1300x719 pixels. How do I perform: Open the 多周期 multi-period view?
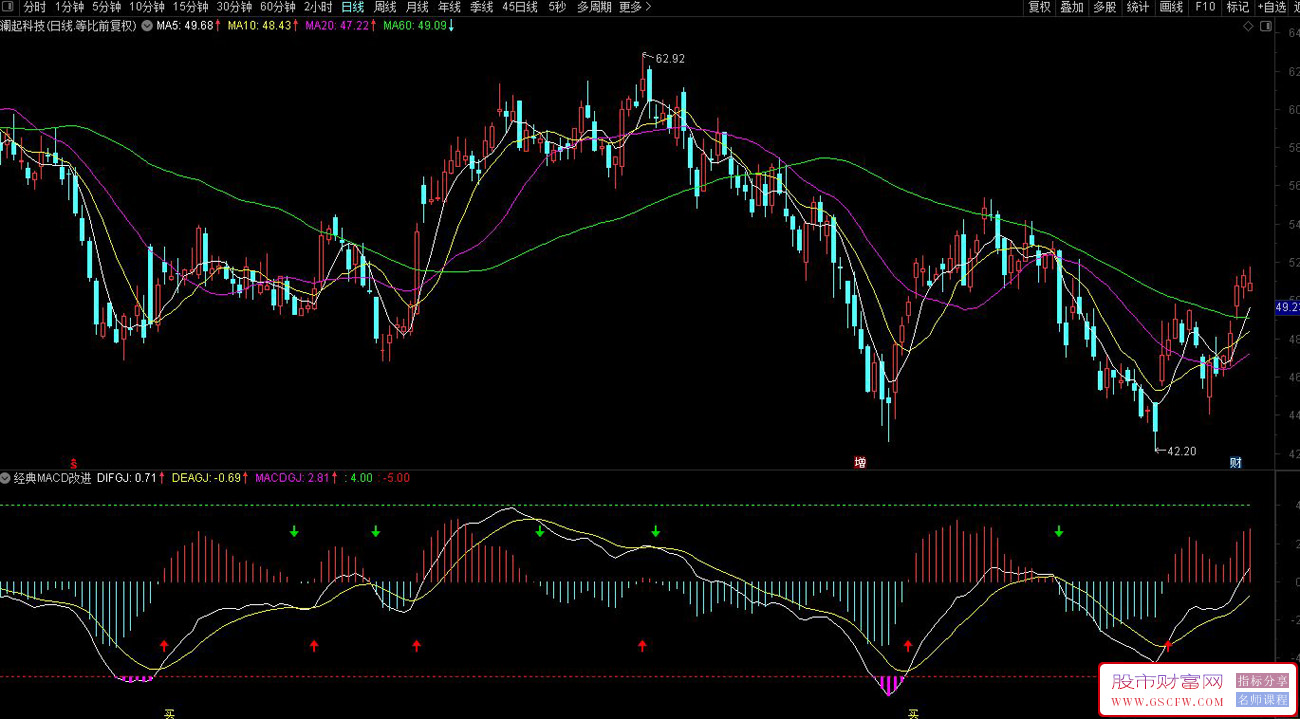[x=594, y=7]
